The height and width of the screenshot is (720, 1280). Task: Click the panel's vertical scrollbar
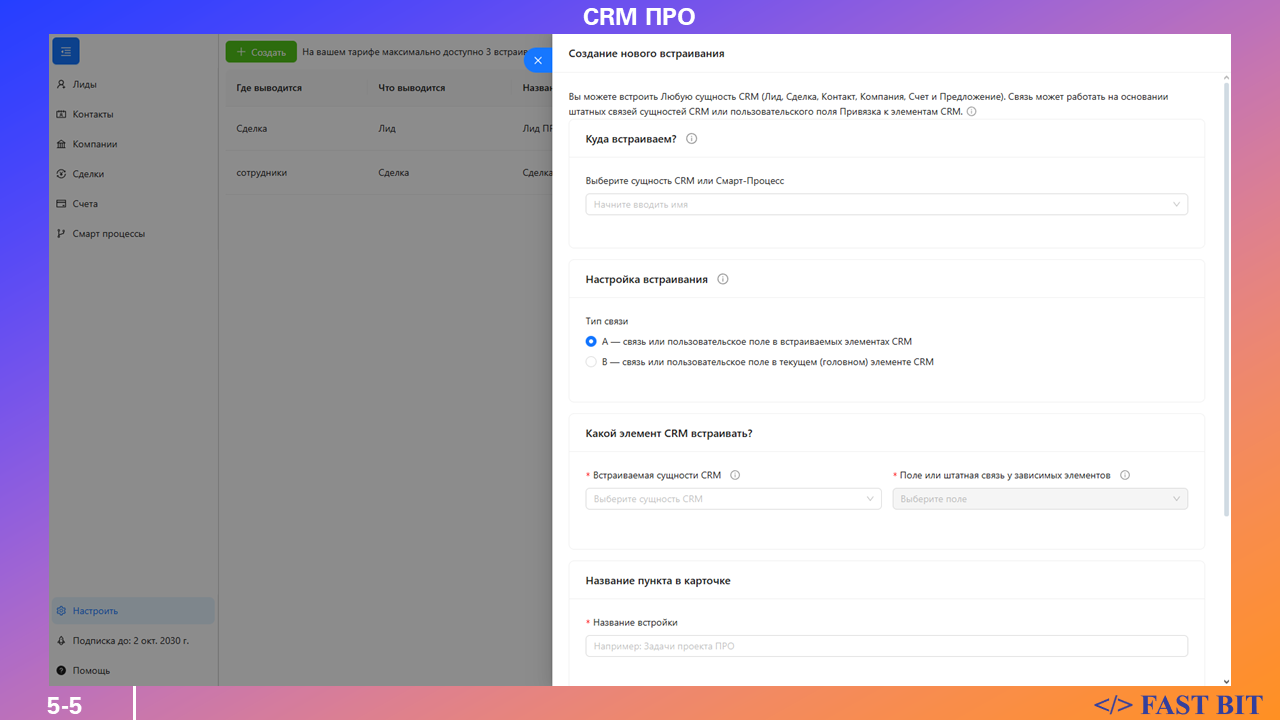tap(1227, 300)
